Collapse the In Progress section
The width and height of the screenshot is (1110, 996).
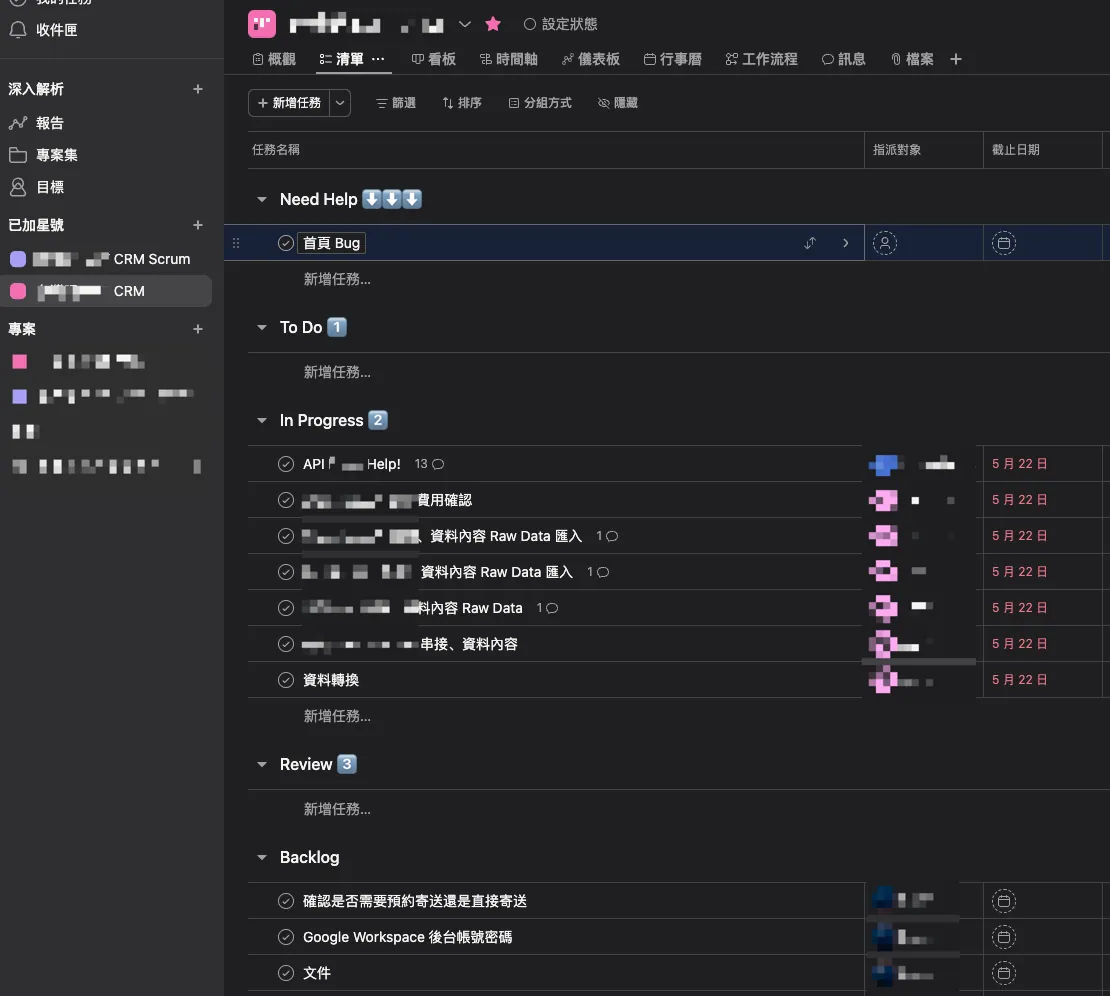pyautogui.click(x=262, y=421)
